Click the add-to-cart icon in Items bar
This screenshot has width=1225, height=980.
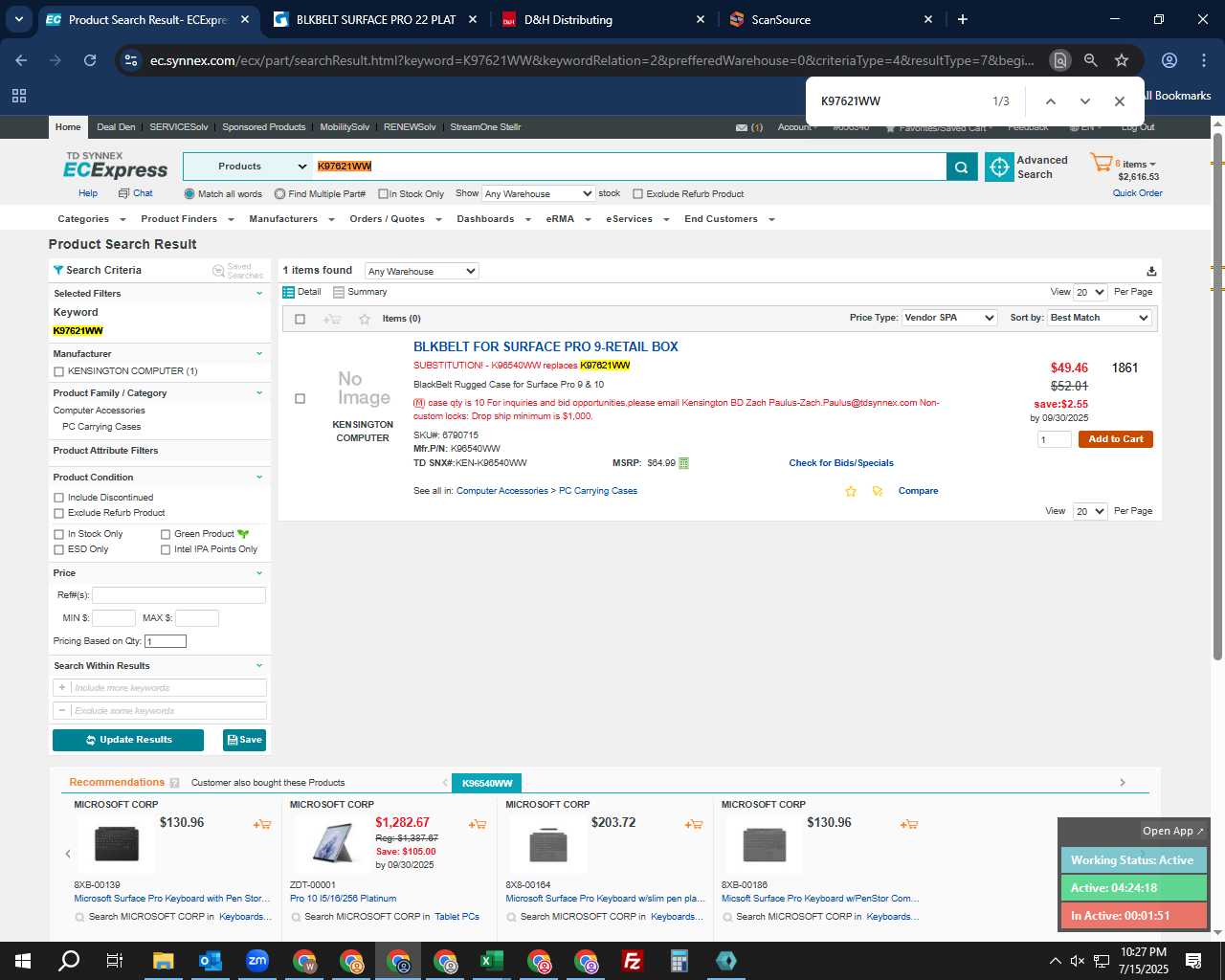coord(332,319)
